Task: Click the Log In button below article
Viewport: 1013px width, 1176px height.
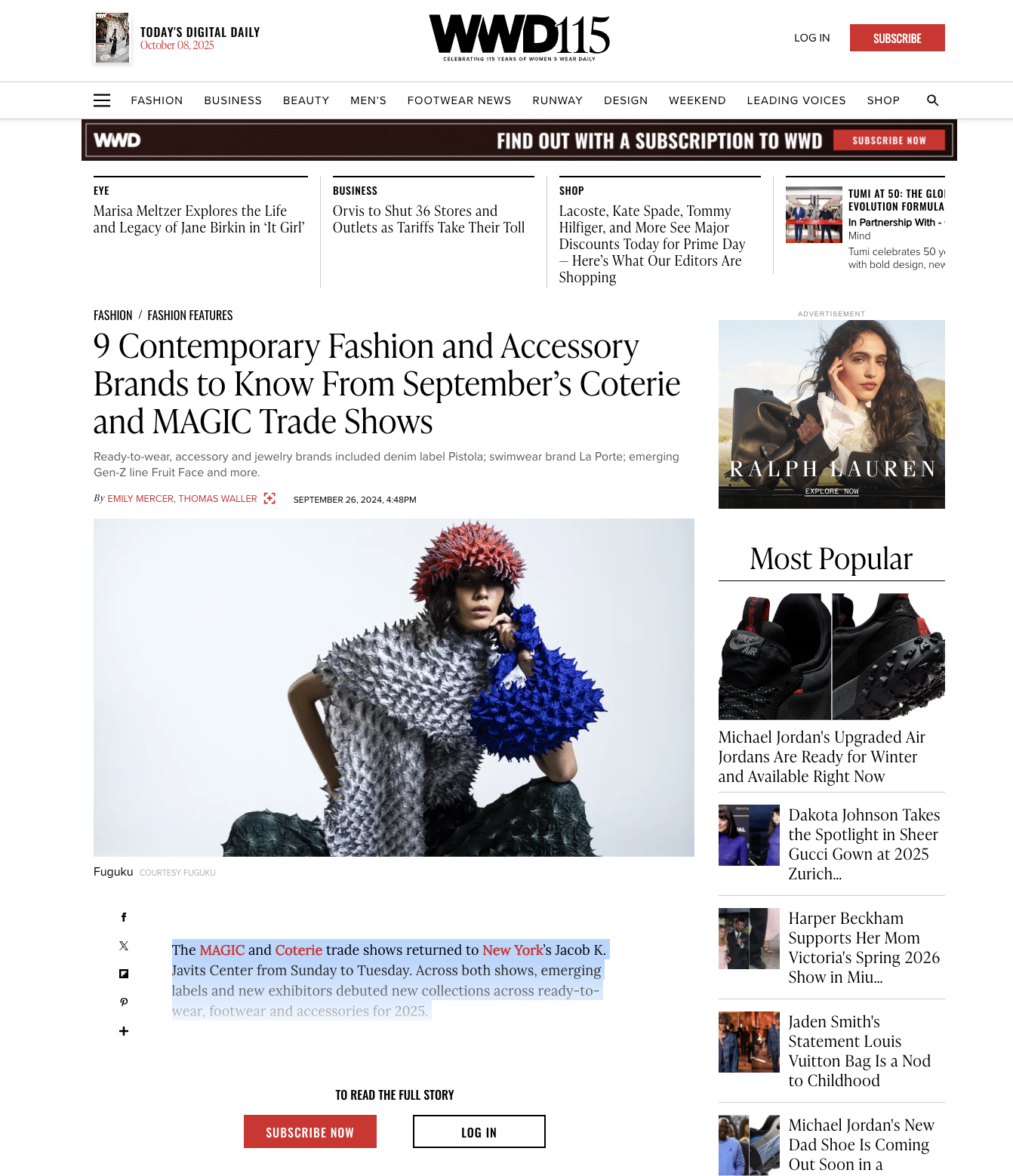Action: [479, 1131]
